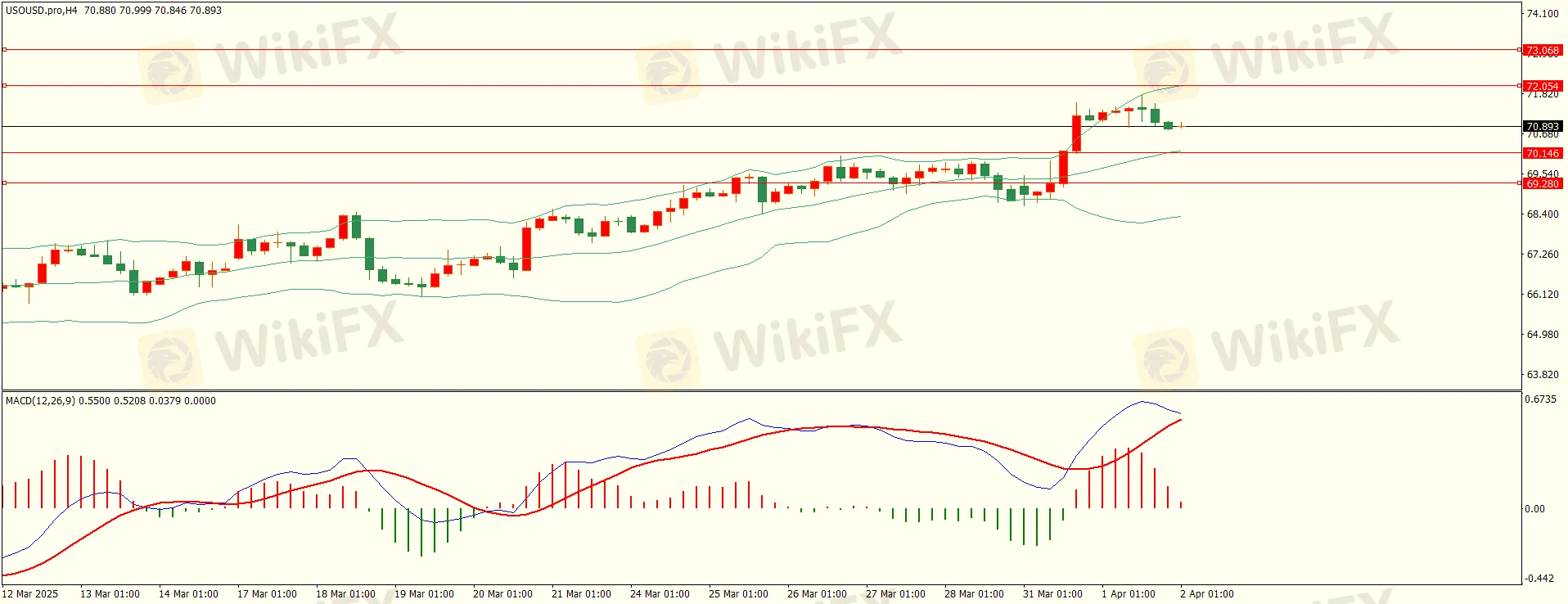This screenshot has width=1568, height=604.
Task: Click the 74.100 price axis label
Action: (x=1543, y=14)
